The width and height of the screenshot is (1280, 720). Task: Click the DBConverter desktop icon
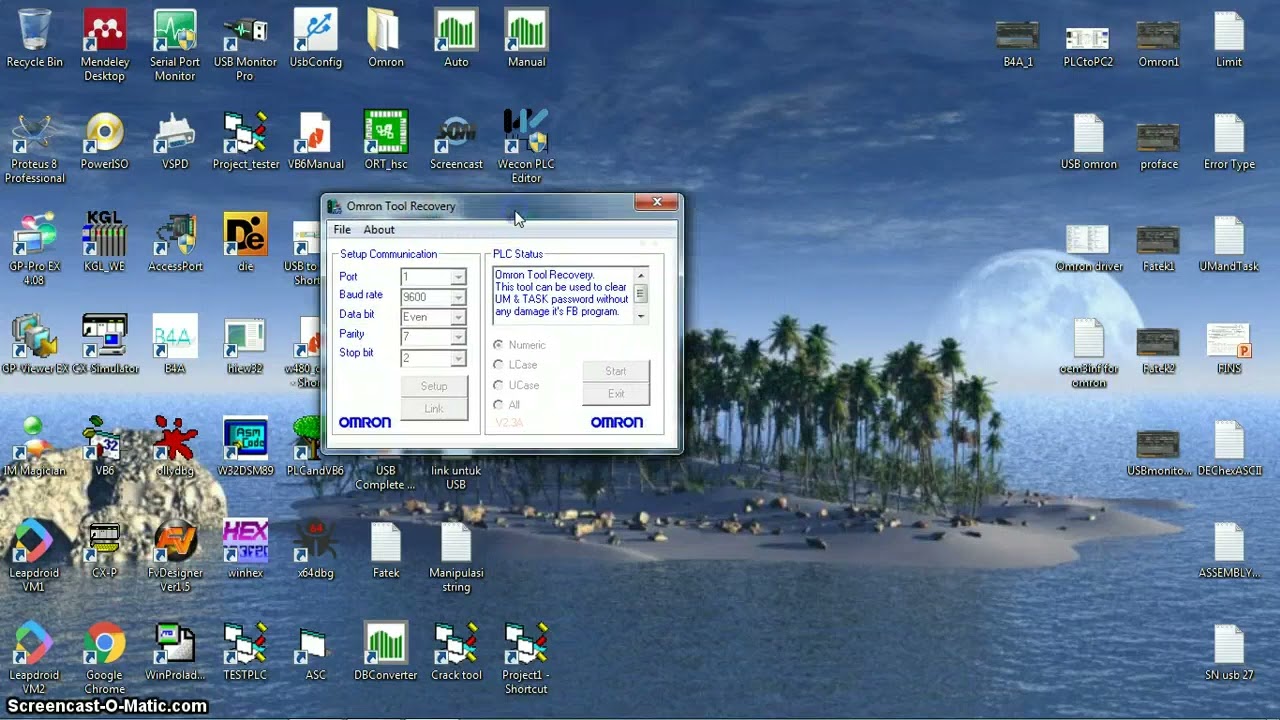(386, 652)
